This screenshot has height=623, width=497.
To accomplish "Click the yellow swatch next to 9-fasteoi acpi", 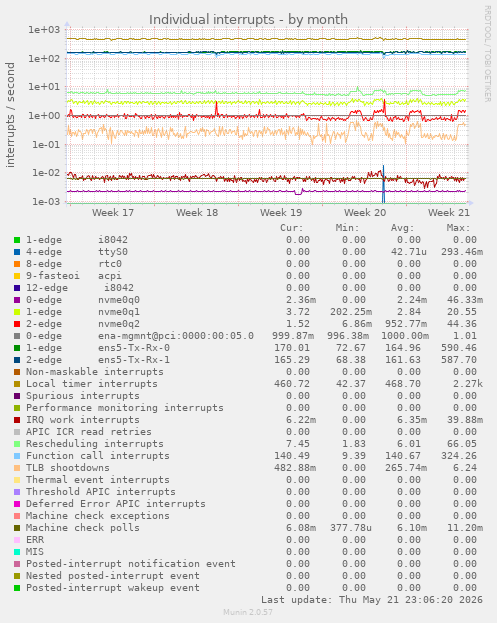I will tap(17, 276).
